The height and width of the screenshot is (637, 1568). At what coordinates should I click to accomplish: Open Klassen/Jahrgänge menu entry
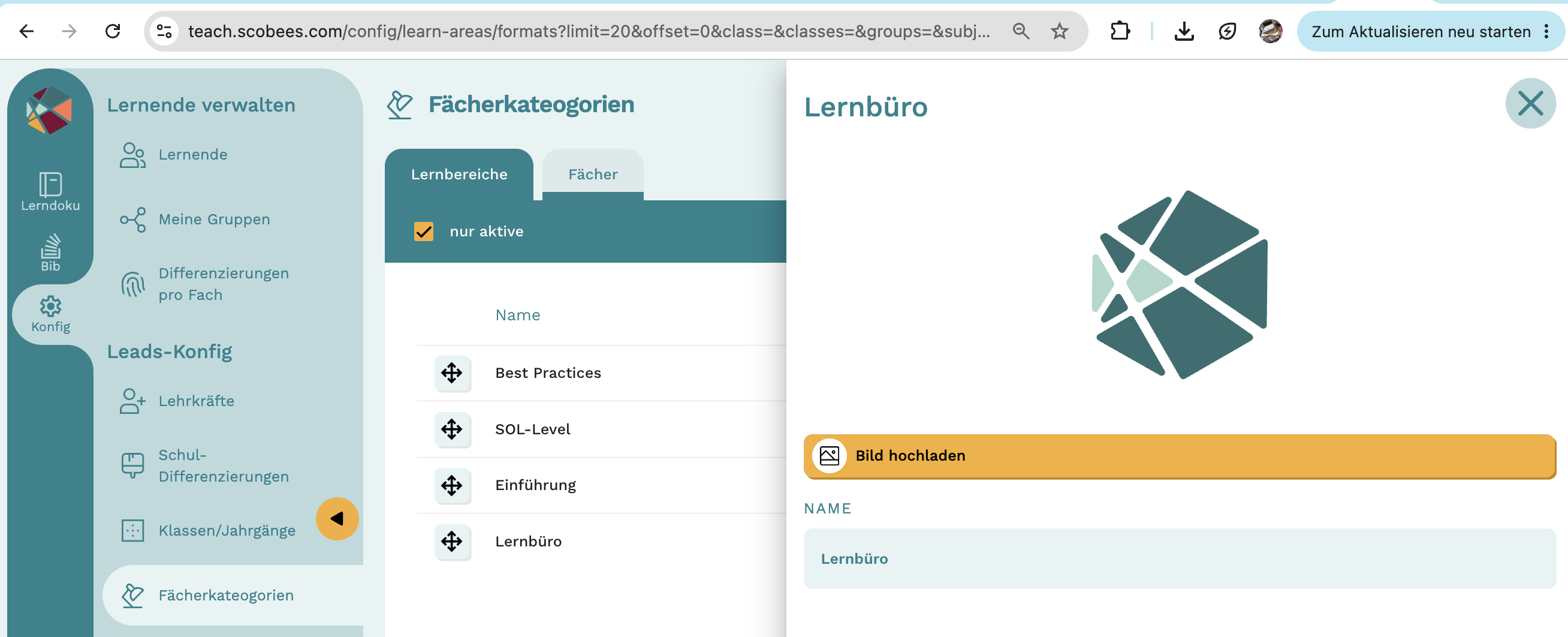pyautogui.click(x=207, y=530)
